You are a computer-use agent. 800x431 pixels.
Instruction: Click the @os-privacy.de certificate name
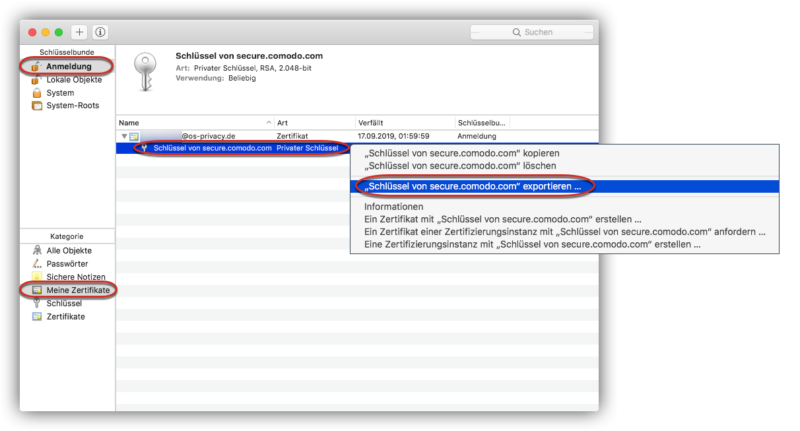208,136
